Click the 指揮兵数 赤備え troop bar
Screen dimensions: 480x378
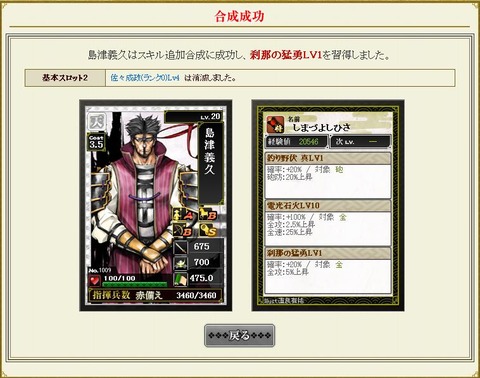tap(155, 295)
